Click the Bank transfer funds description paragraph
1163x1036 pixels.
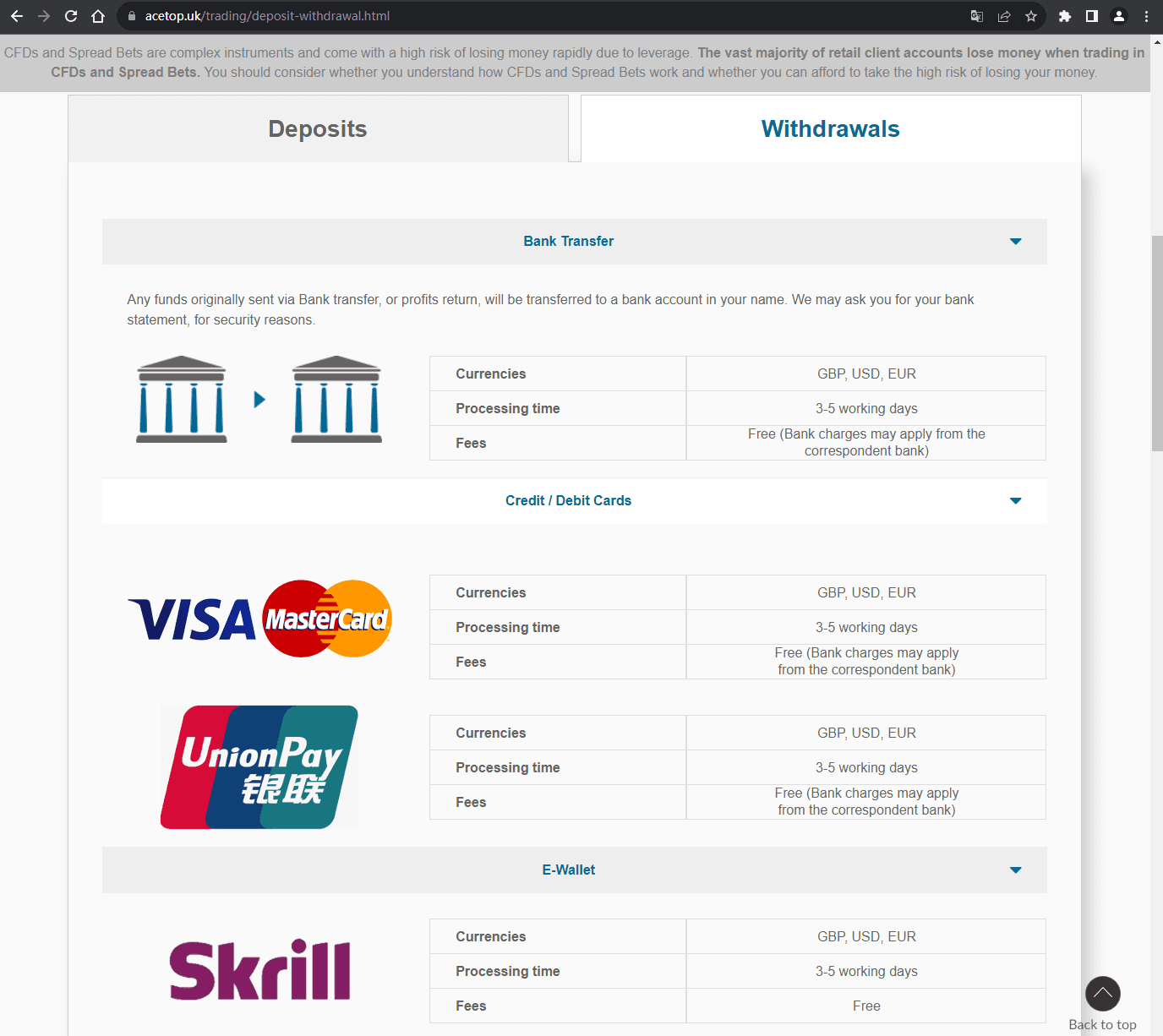pyautogui.click(x=550, y=309)
